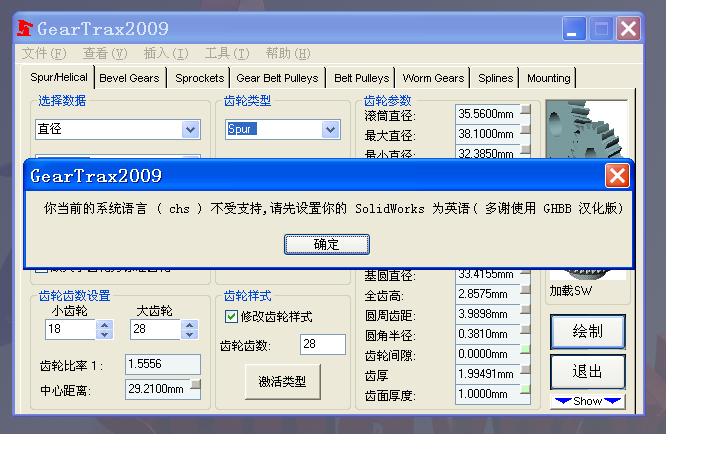The height and width of the screenshot is (450, 720).
Task: Switch to the Worm Gears tab
Action: [433, 78]
